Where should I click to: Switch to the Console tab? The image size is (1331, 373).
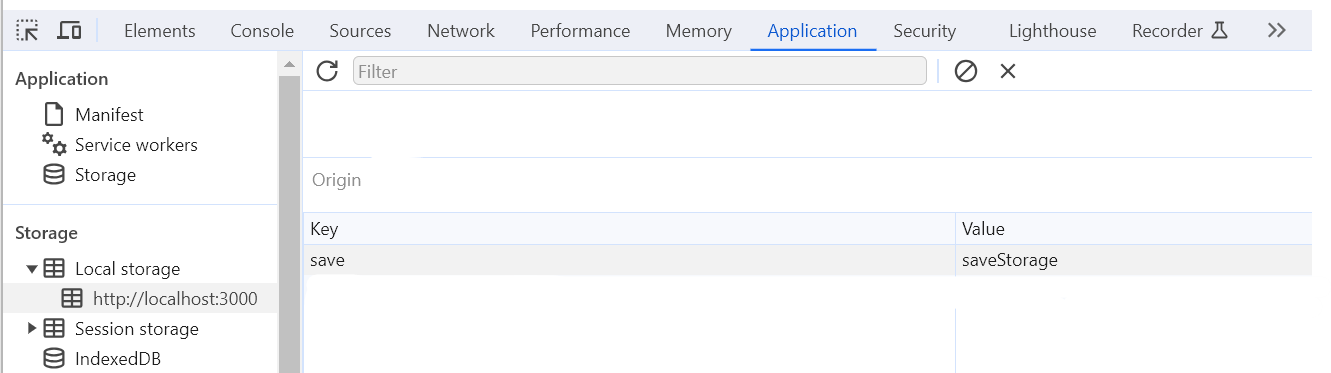[262, 31]
